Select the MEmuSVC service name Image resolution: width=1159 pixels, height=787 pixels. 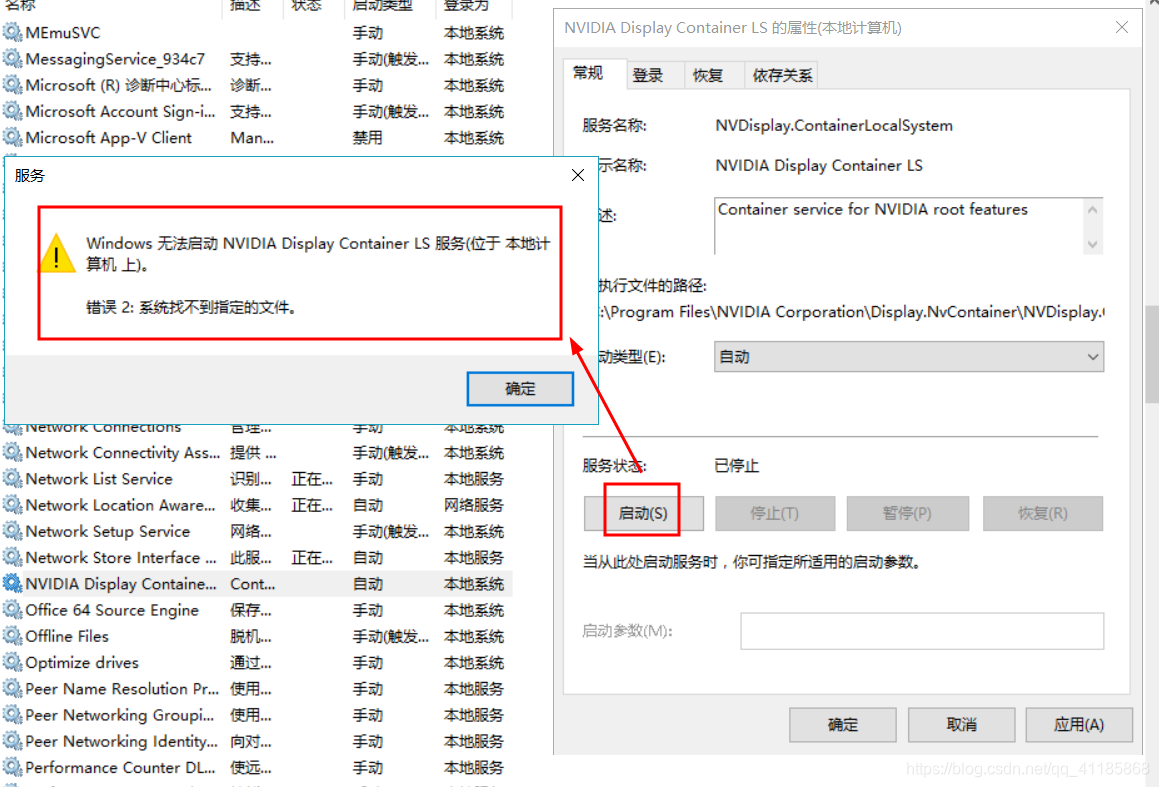click(63, 33)
